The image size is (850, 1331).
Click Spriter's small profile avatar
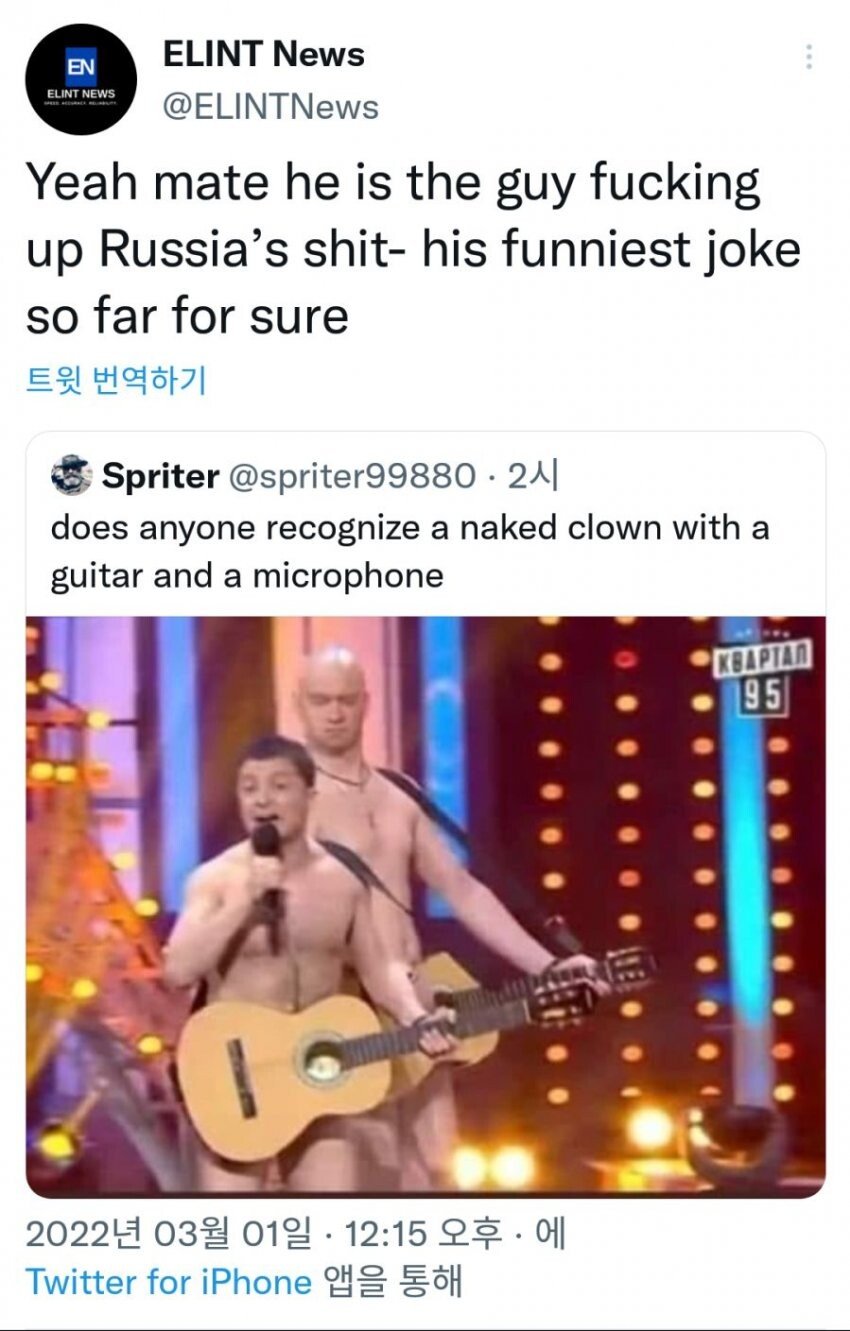(x=71, y=477)
